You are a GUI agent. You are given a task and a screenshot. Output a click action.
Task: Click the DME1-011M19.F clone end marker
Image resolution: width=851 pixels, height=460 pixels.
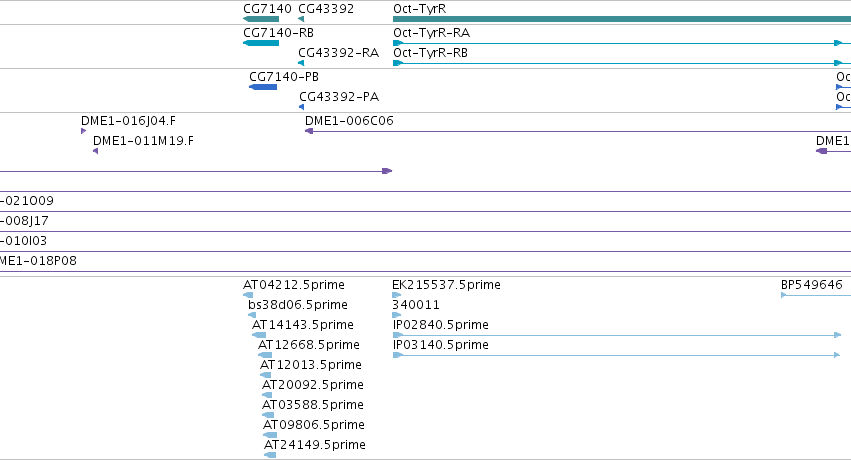96,151
